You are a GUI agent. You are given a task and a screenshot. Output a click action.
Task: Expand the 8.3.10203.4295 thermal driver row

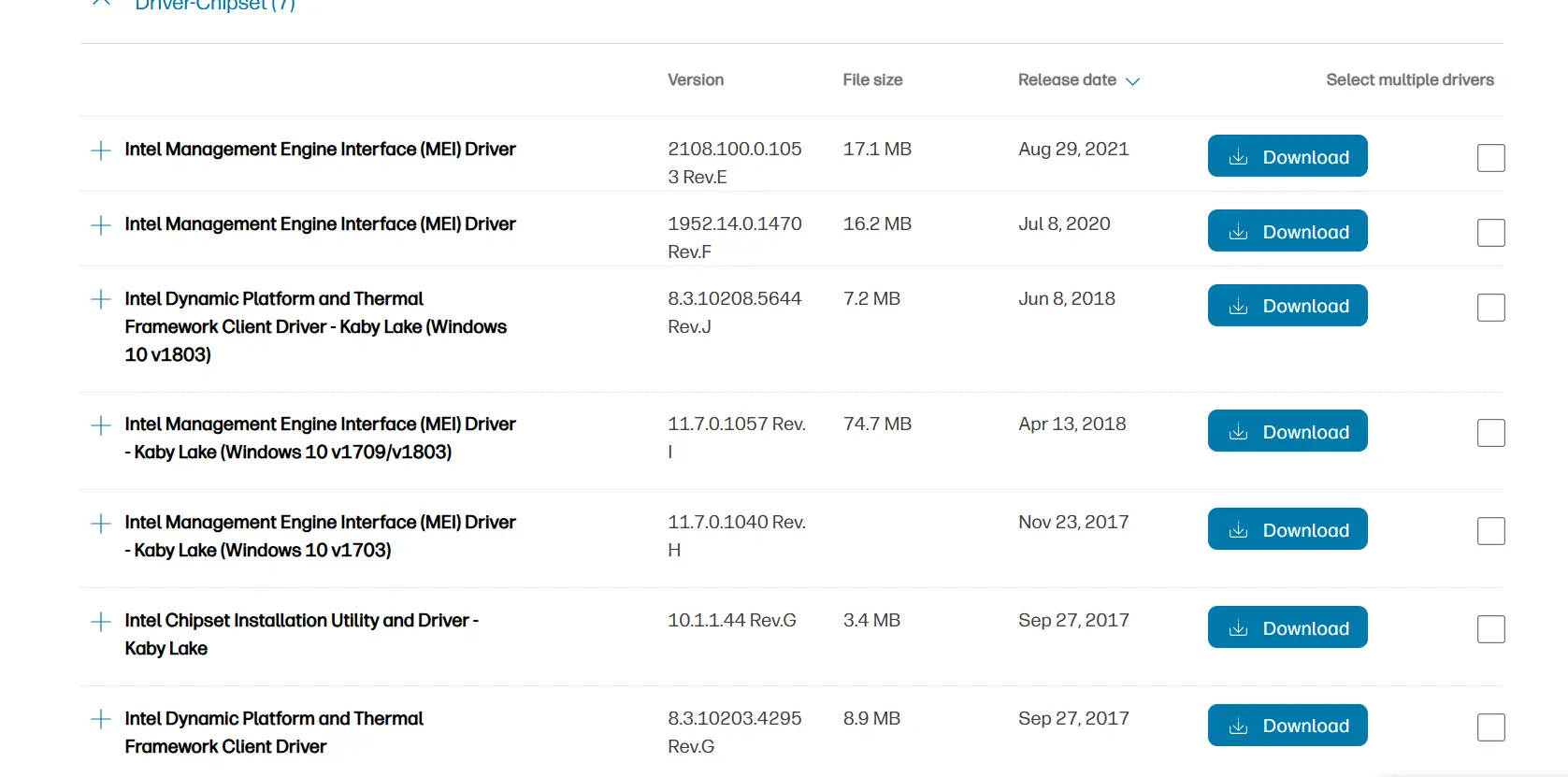[101, 719]
